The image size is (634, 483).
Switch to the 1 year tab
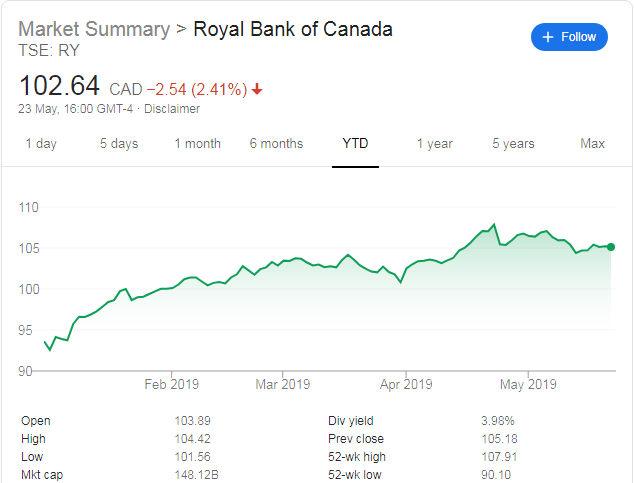pyautogui.click(x=434, y=144)
